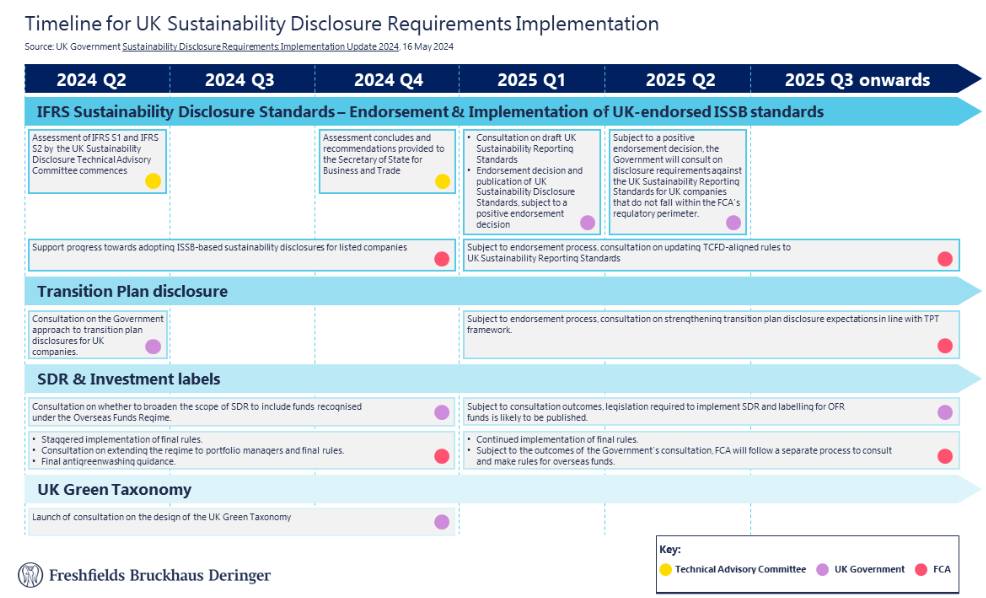This screenshot has width=986, height=598.
Task: Click the purple dot on UK Green Taxonomy launch box
Action: pos(441,520)
